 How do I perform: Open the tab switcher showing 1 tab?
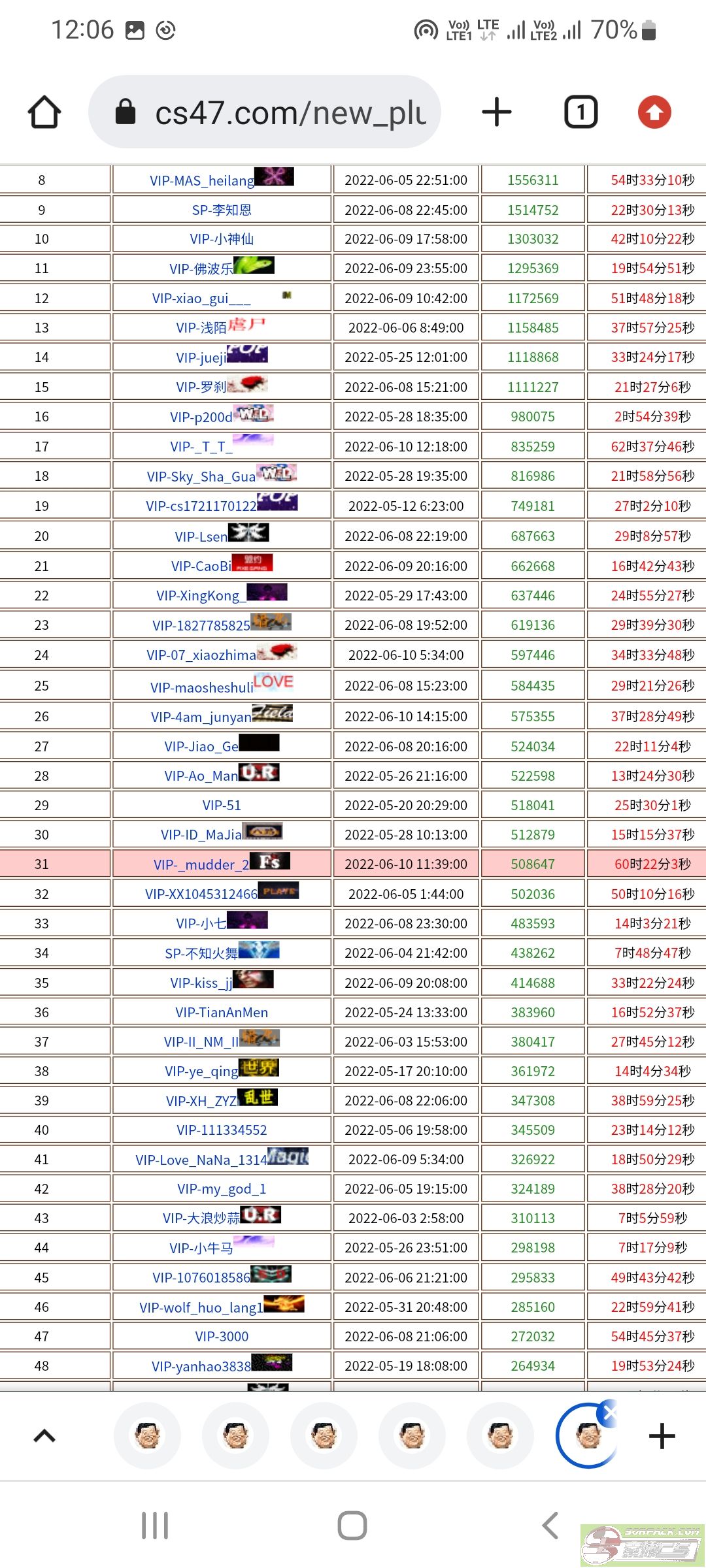580,112
